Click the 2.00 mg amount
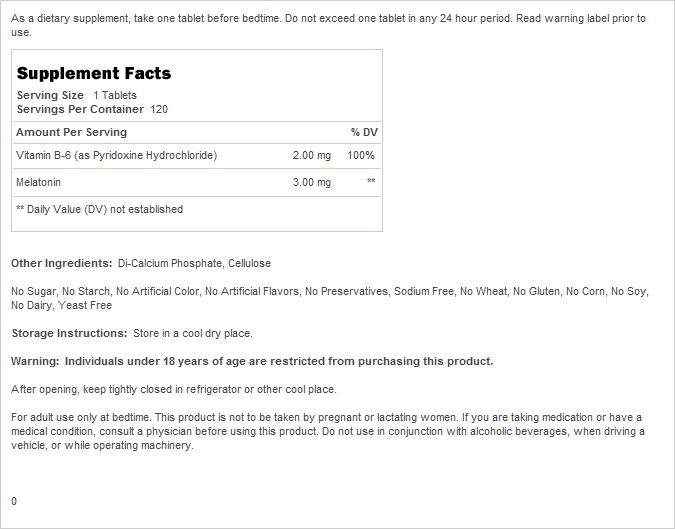675x529 pixels. (312, 155)
